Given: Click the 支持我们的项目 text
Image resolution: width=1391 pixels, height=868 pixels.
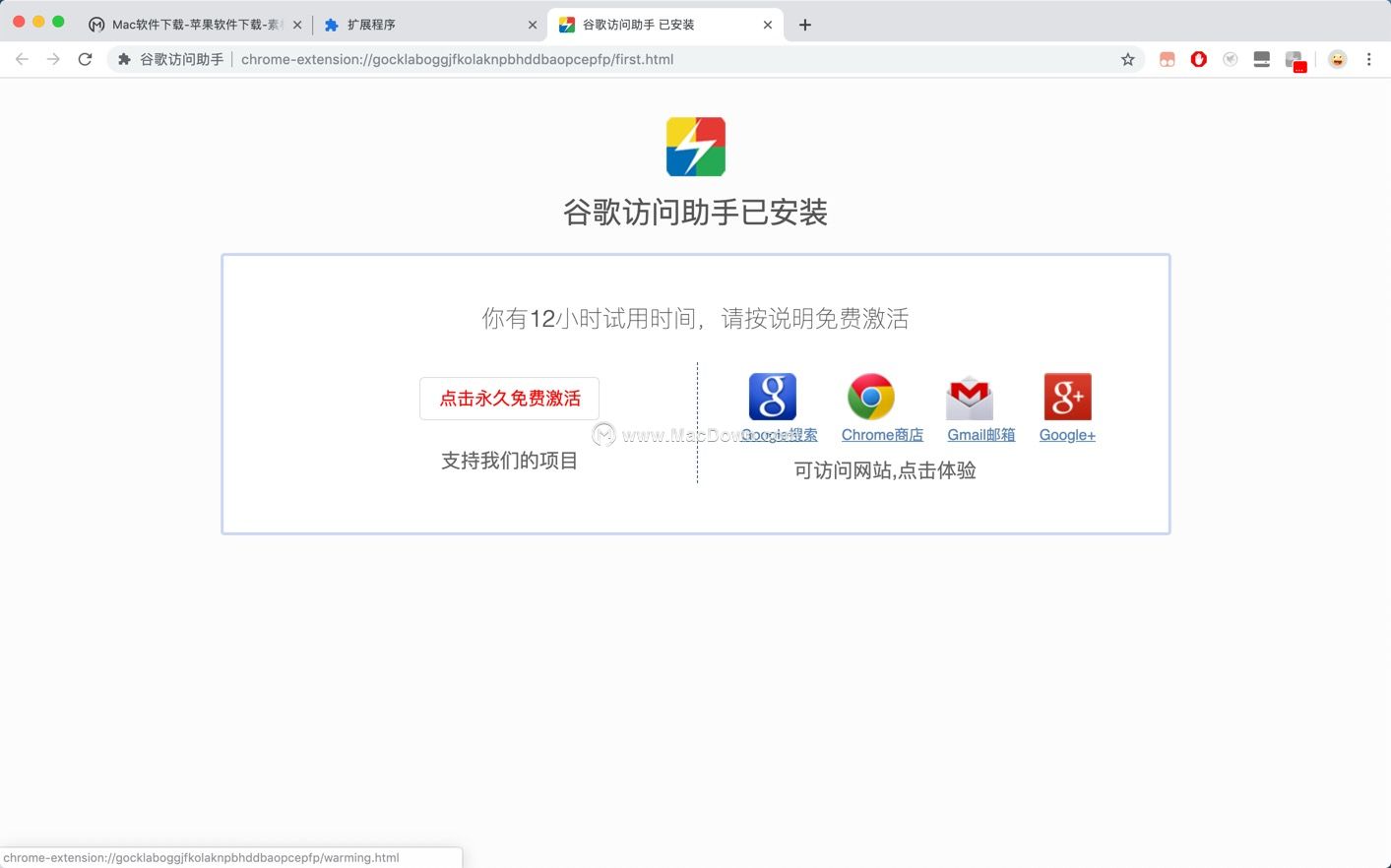Looking at the screenshot, I should (x=510, y=461).
